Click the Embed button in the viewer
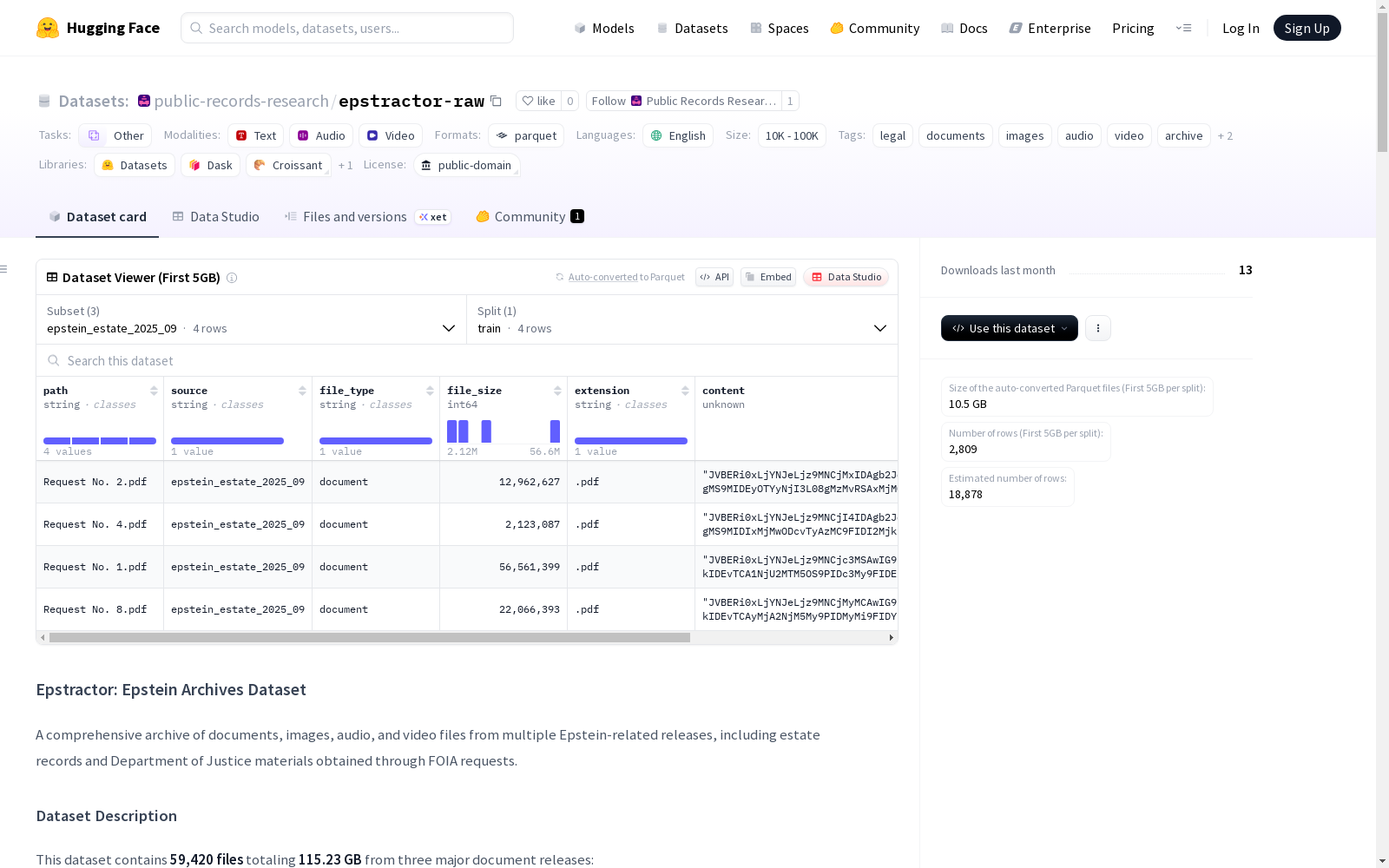 pyautogui.click(x=768, y=277)
